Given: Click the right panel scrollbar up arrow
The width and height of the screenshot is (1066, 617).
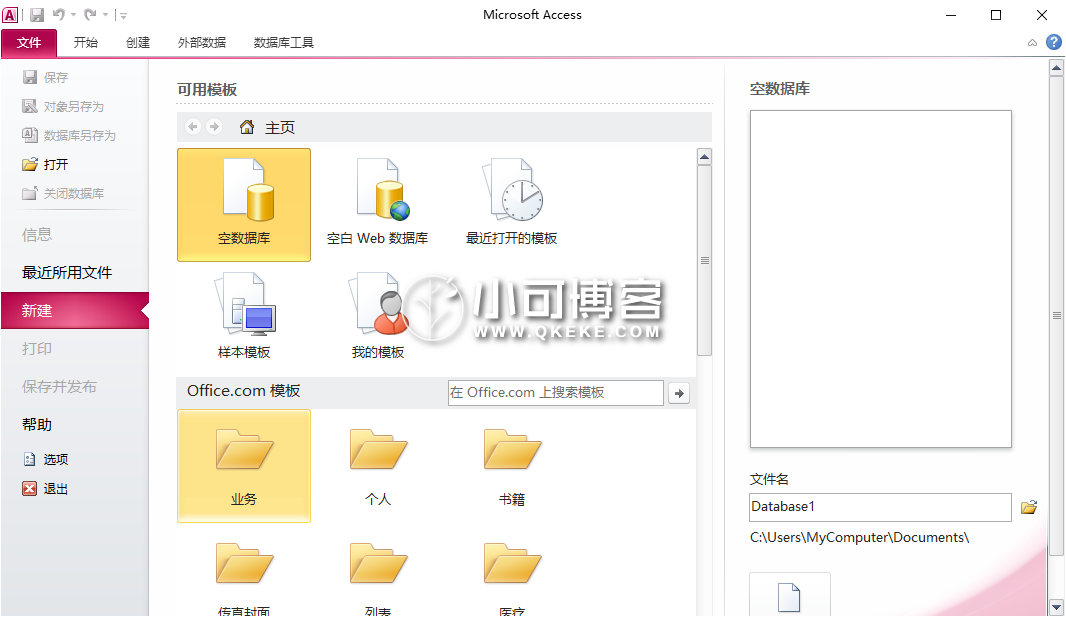Looking at the screenshot, I should point(1056,67).
